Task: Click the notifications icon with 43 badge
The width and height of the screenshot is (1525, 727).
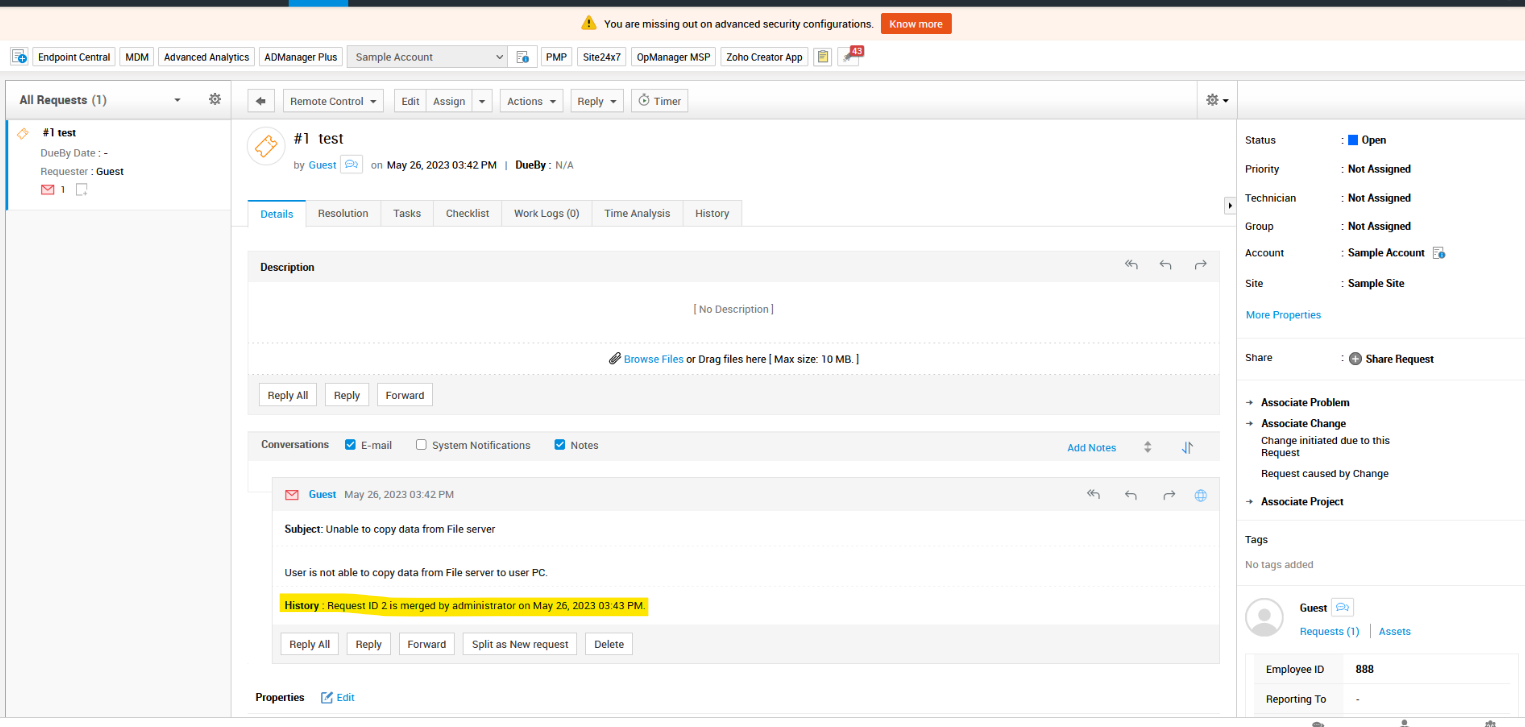Action: 850,57
